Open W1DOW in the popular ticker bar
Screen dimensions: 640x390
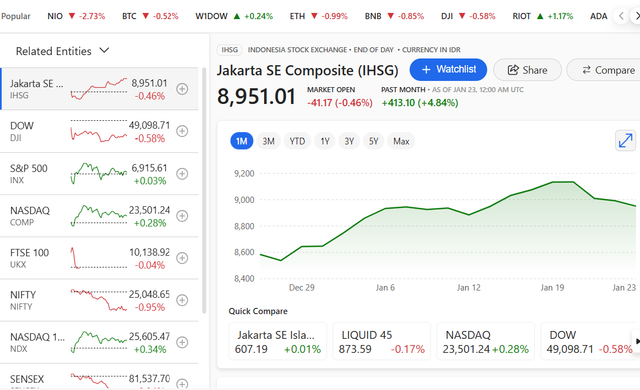click(234, 16)
